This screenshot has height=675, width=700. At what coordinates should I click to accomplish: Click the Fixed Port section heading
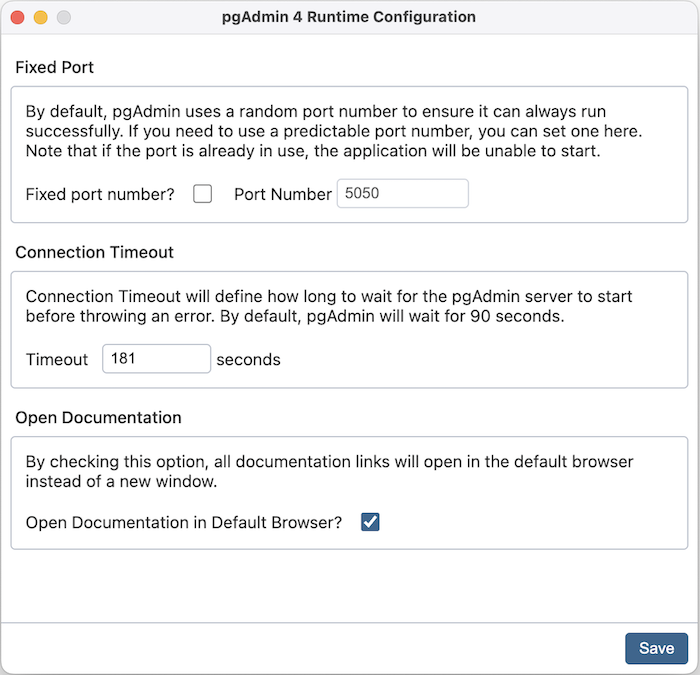coord(55,67)
